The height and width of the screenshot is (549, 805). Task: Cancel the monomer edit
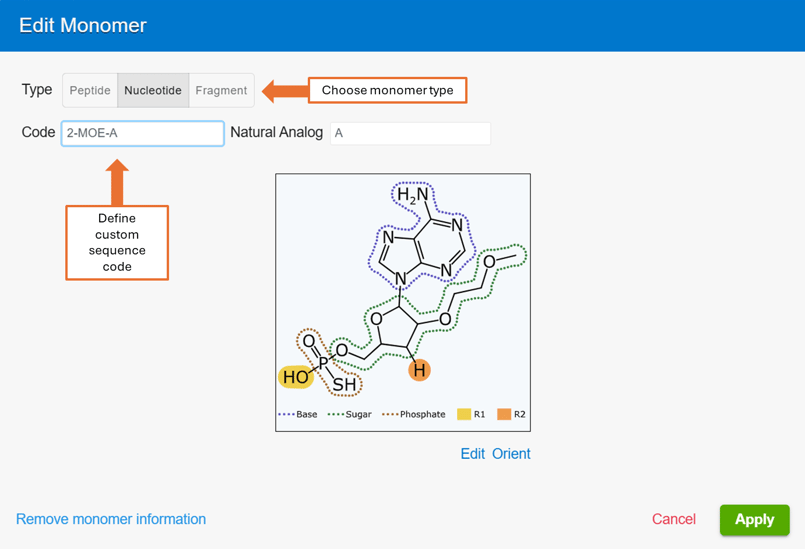[673, 519]
